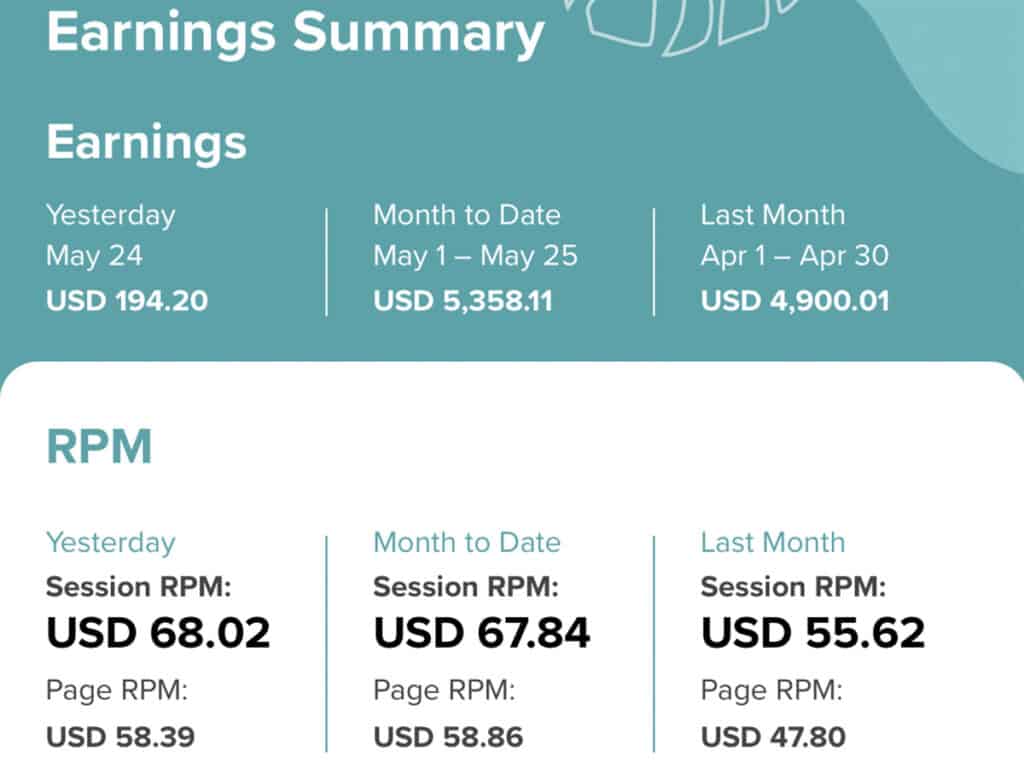Select USD 5,358.11 month-to-date amount

[463, 301]
